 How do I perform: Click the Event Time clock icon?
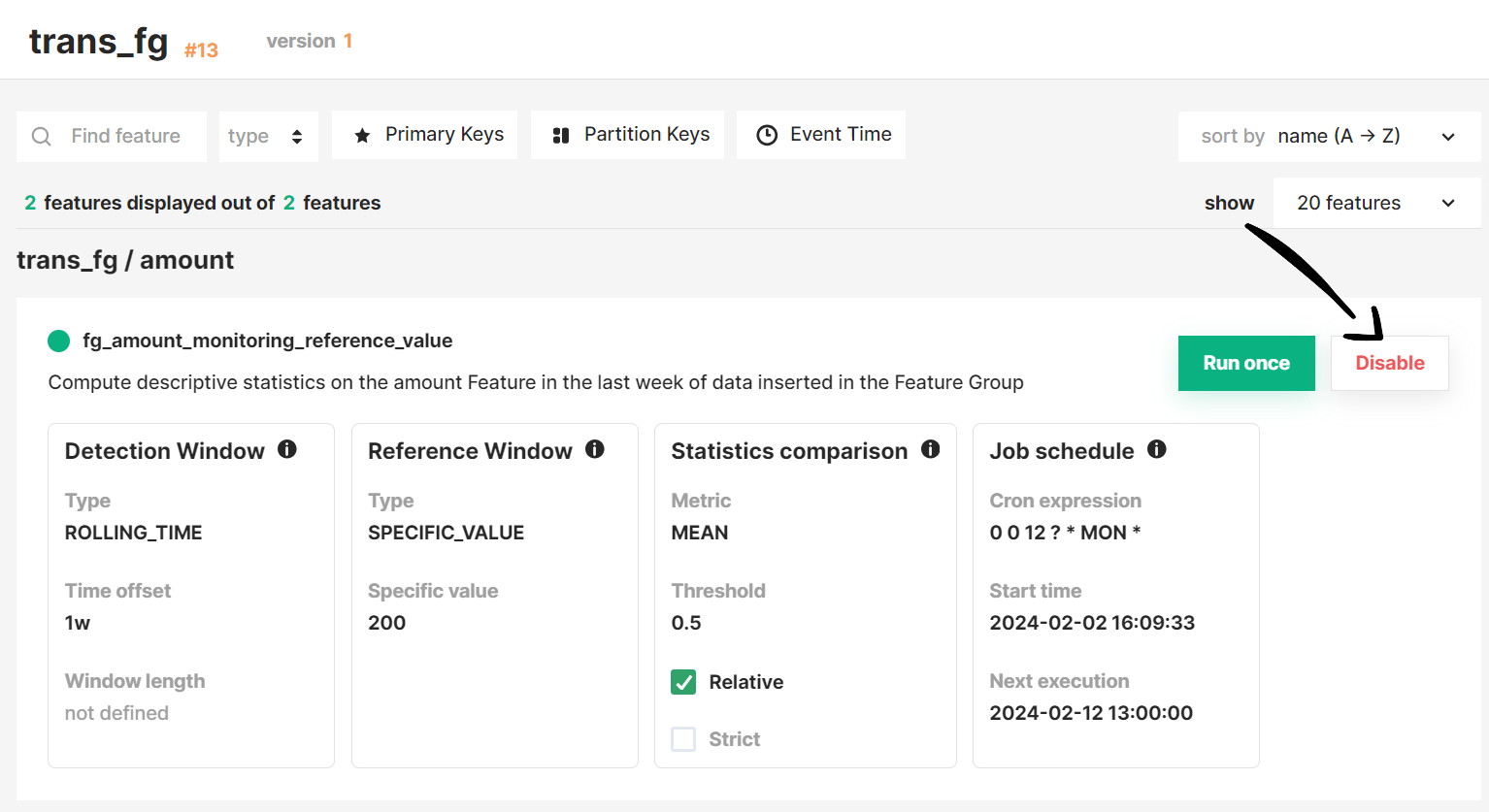click(x=766, y=134)
